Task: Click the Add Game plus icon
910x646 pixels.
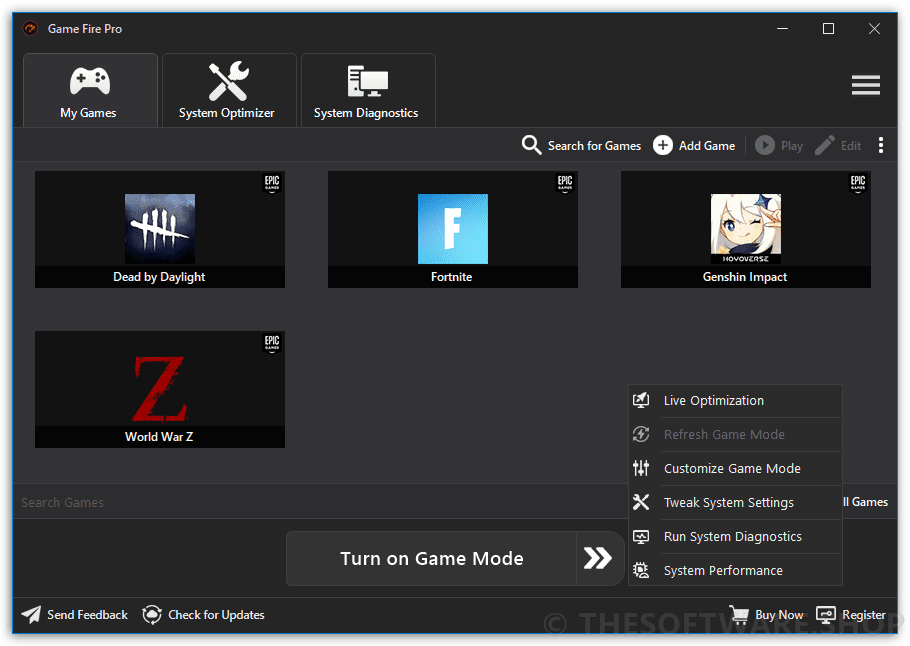Action: click(663, 145)
